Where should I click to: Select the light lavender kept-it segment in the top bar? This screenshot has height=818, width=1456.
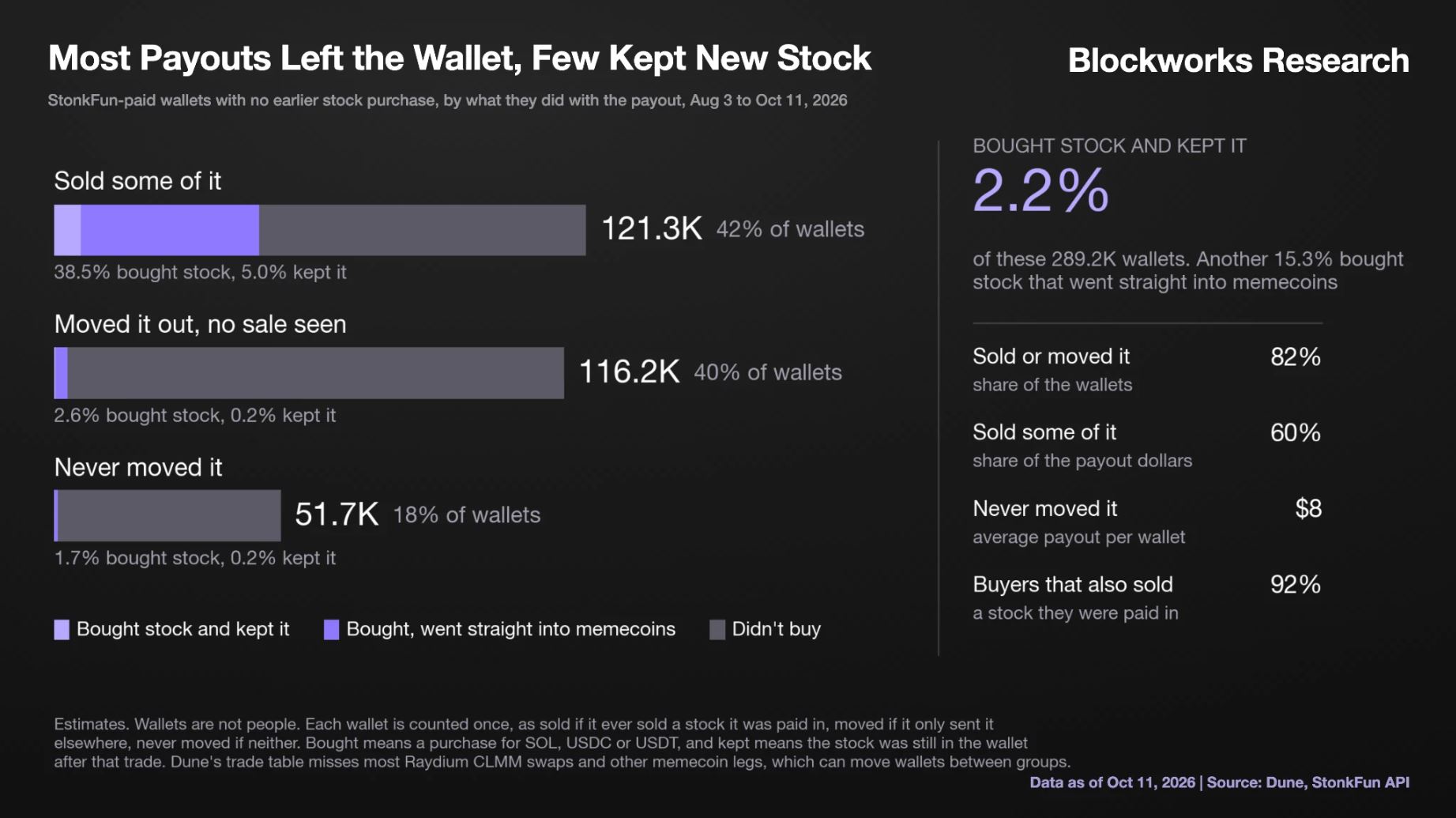coord(67,230)
